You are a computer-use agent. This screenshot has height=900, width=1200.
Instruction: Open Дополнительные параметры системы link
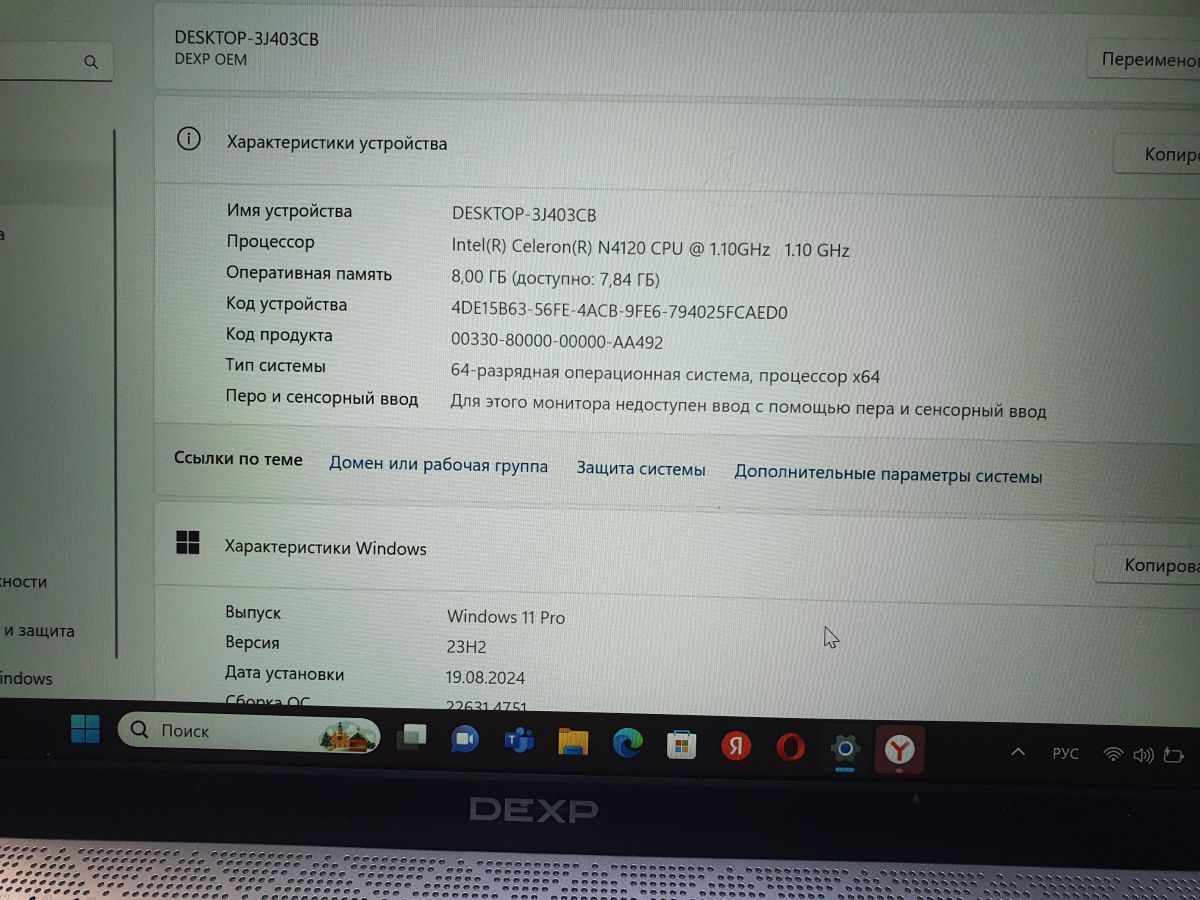click(x=887, y=475)
